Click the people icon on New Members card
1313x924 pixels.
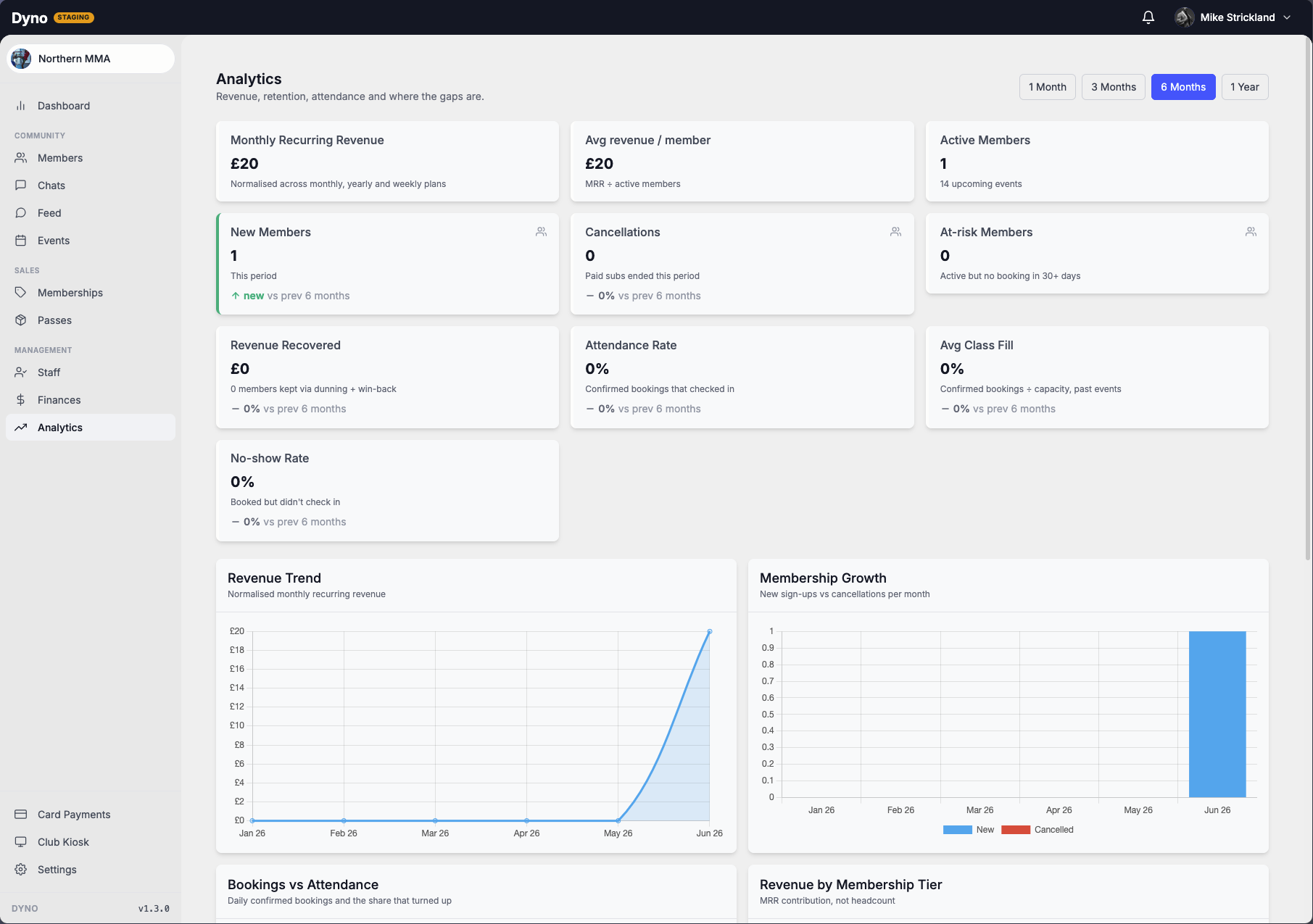pyautogui.click(x=541, y=232)
